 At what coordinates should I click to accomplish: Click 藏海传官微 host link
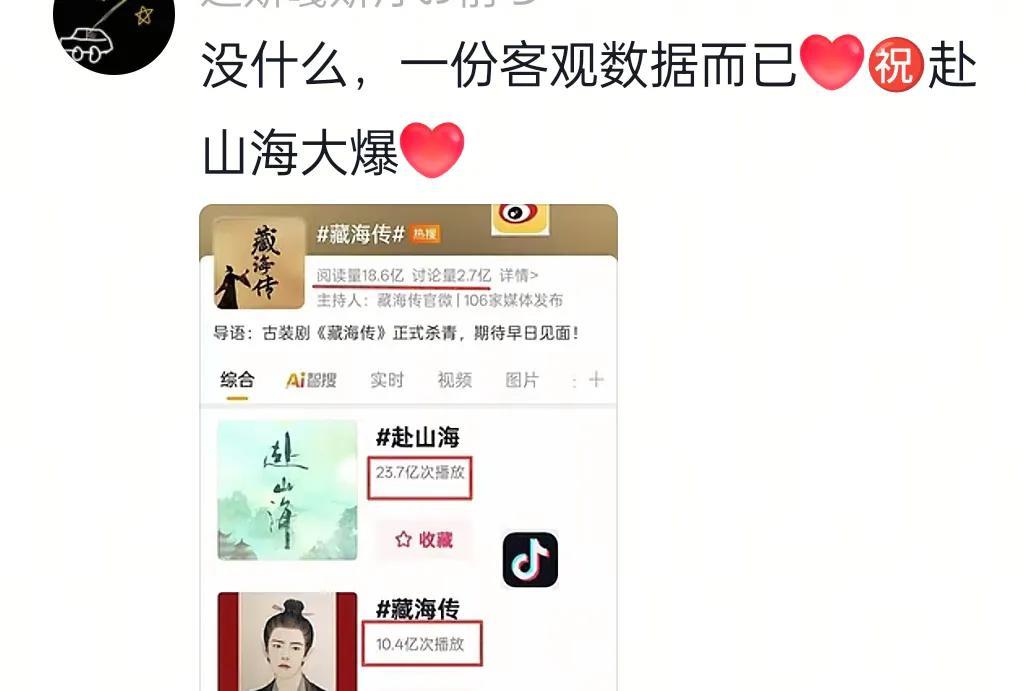415,300
